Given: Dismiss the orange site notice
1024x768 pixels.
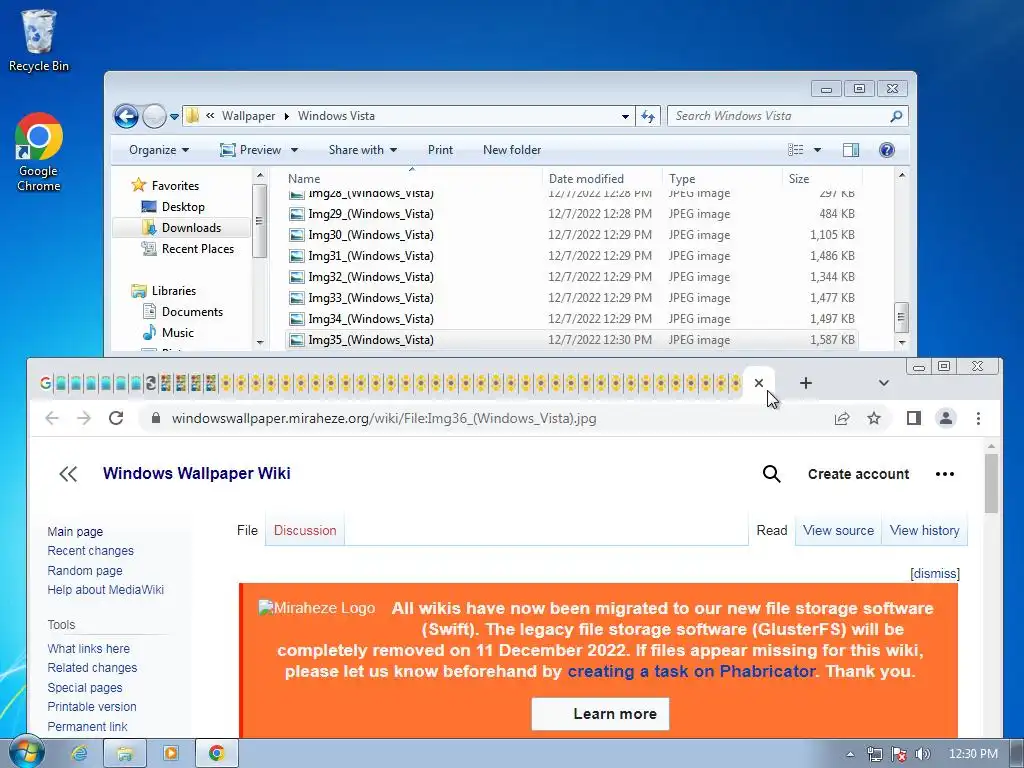Looking at the screenshot, I should click(935, 573).
